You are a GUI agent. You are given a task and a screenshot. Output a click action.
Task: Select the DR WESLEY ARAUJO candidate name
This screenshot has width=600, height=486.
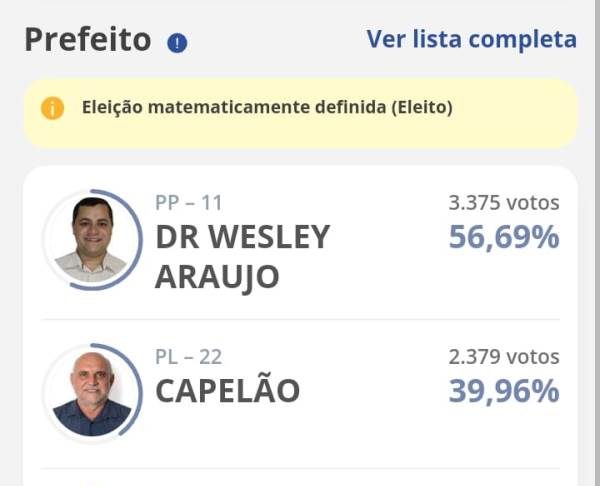242,256
